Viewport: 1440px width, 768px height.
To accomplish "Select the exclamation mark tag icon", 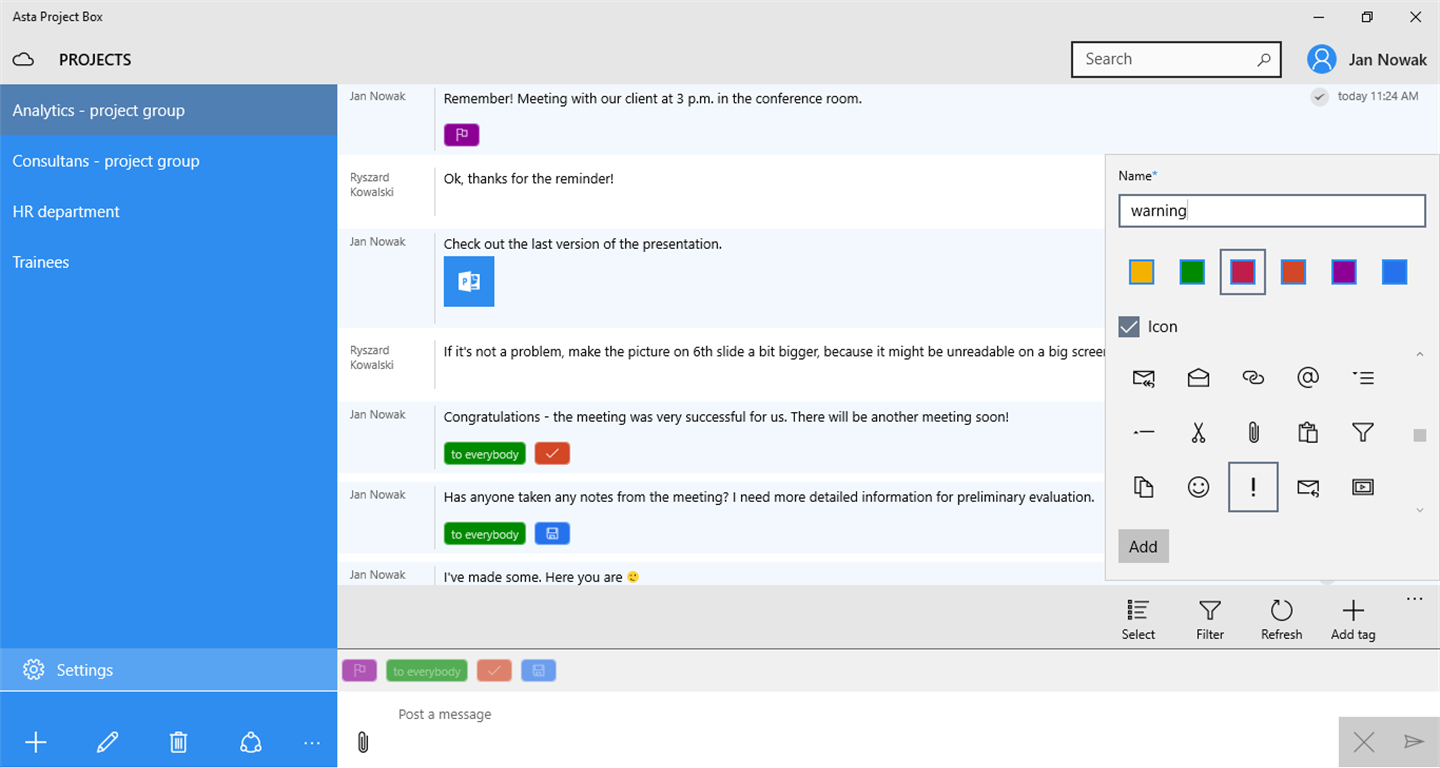I will point(1253,487).
